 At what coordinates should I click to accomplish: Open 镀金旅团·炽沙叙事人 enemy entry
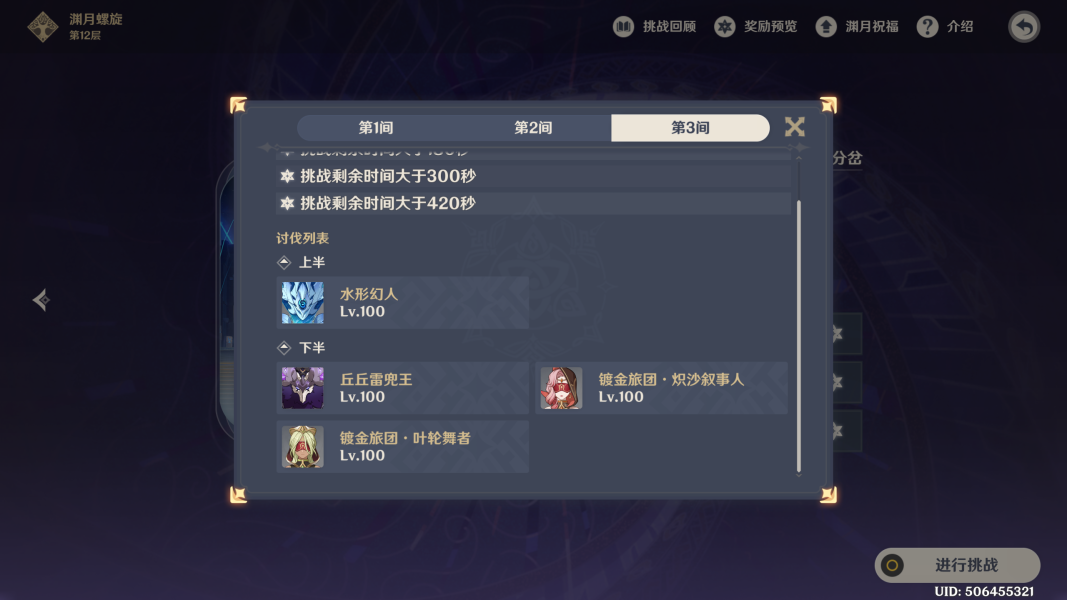pos(661,388)
